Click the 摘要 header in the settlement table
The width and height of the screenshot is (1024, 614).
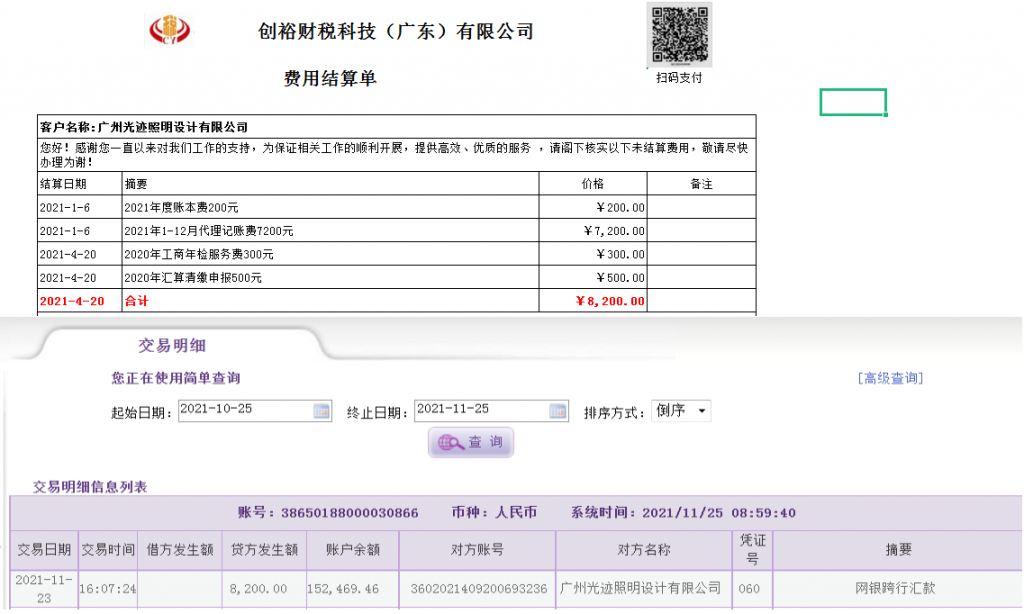(330, 184)
